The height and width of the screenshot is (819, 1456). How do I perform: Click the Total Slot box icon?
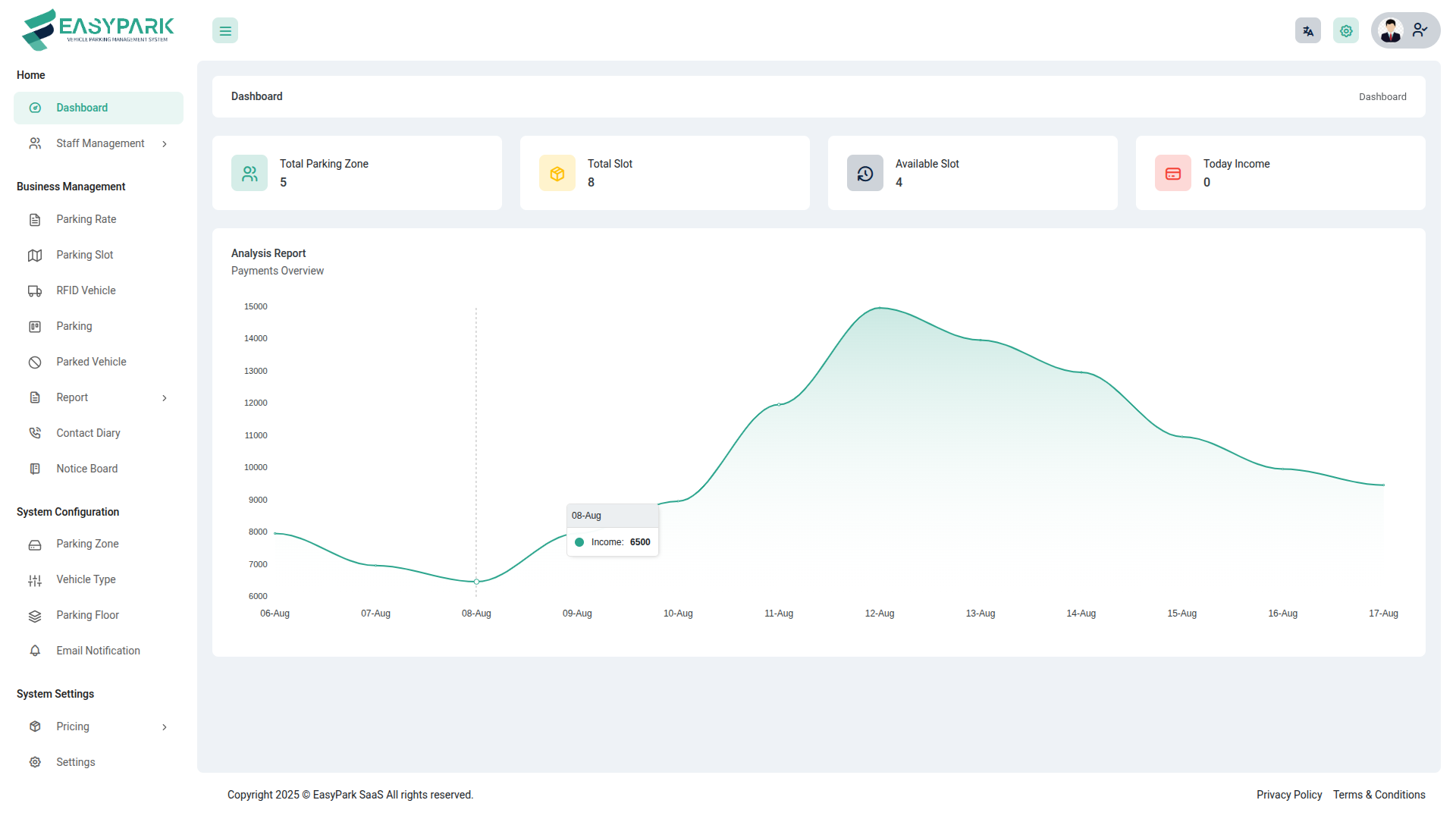[x=557, y=174]
